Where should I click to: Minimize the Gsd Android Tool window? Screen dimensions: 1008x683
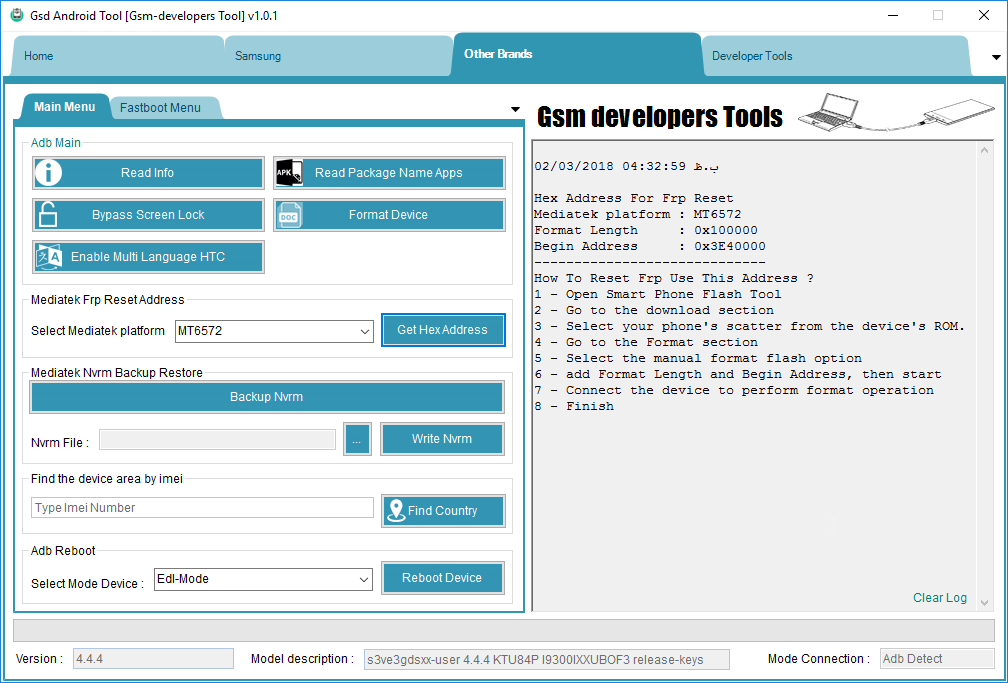[x=893, y=15]
